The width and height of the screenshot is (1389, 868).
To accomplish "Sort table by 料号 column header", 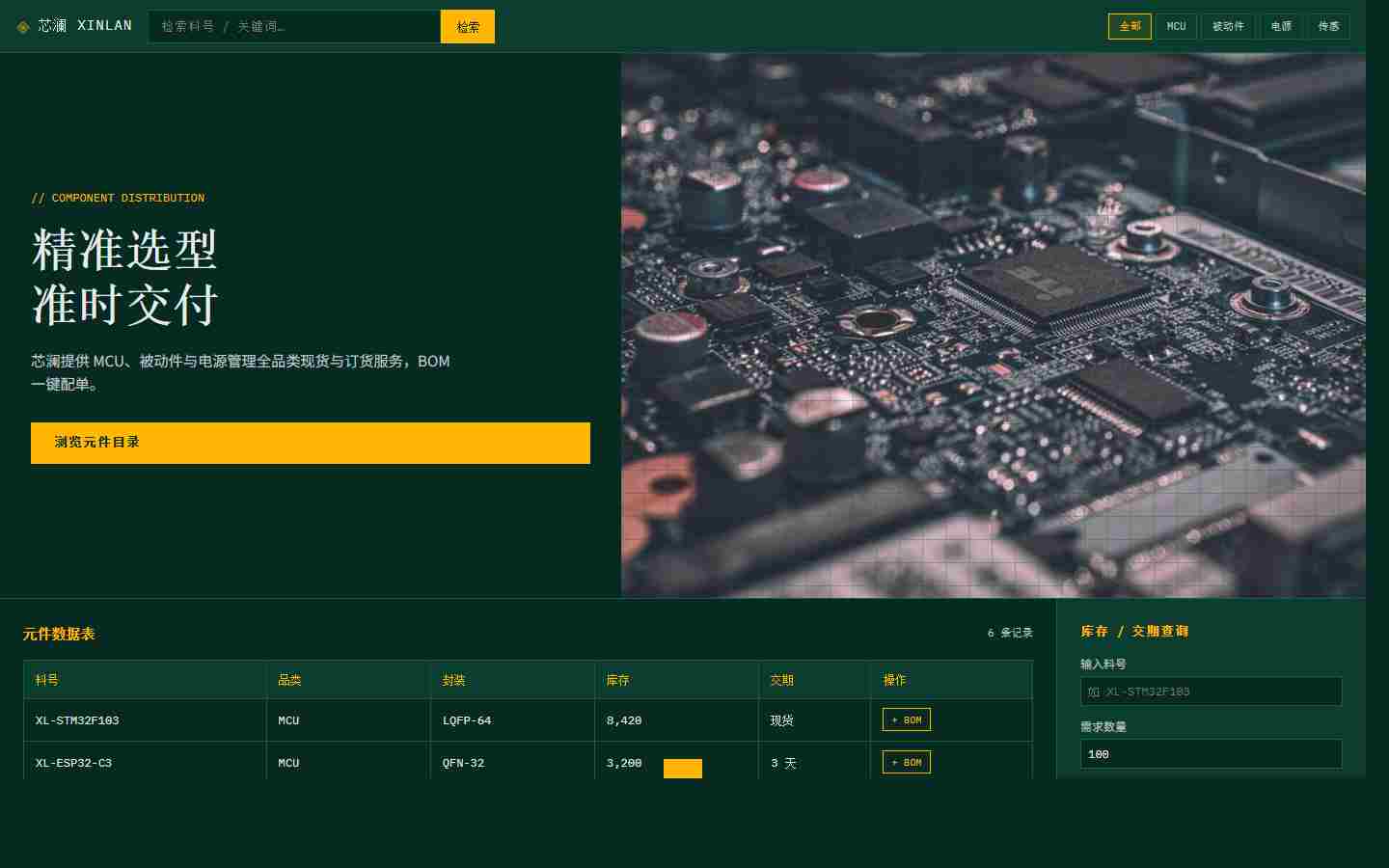I will pyautogui.click(x=145, y=680).
